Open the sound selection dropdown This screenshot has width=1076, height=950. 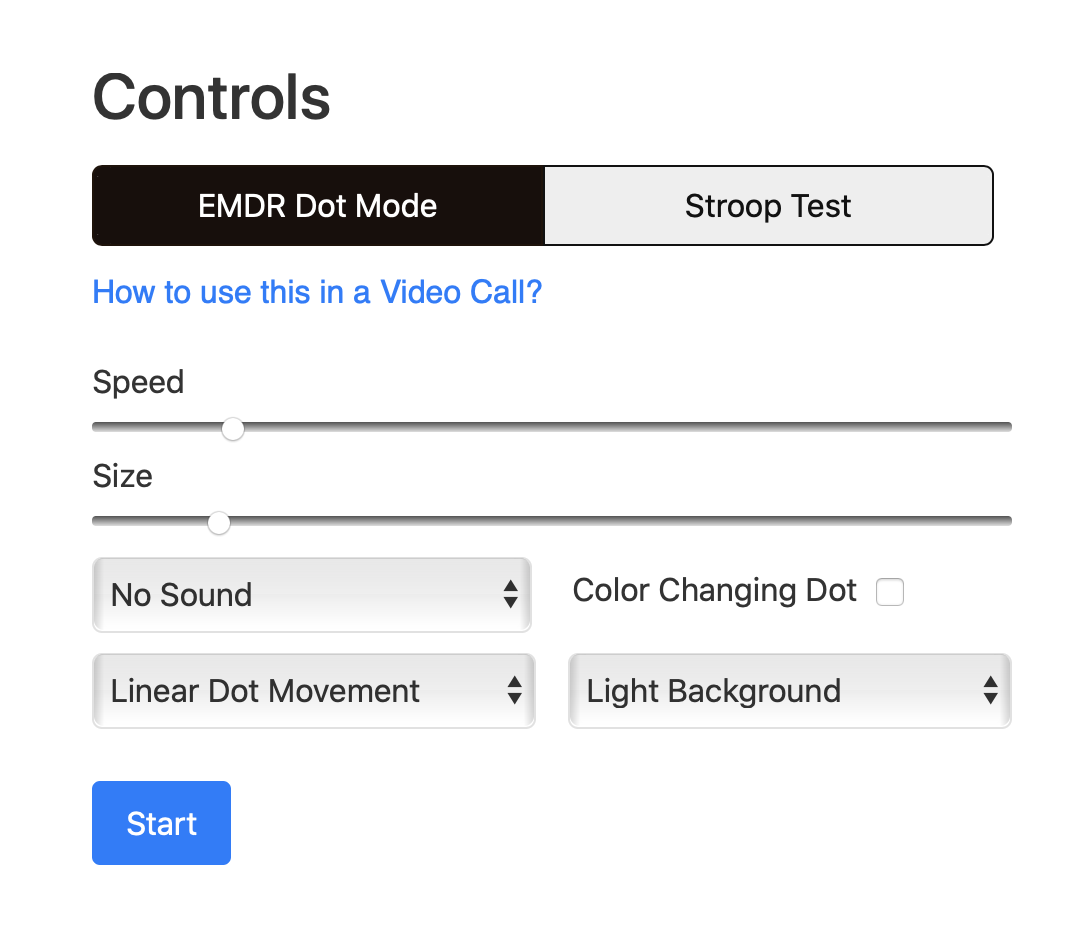pos(312,594)
